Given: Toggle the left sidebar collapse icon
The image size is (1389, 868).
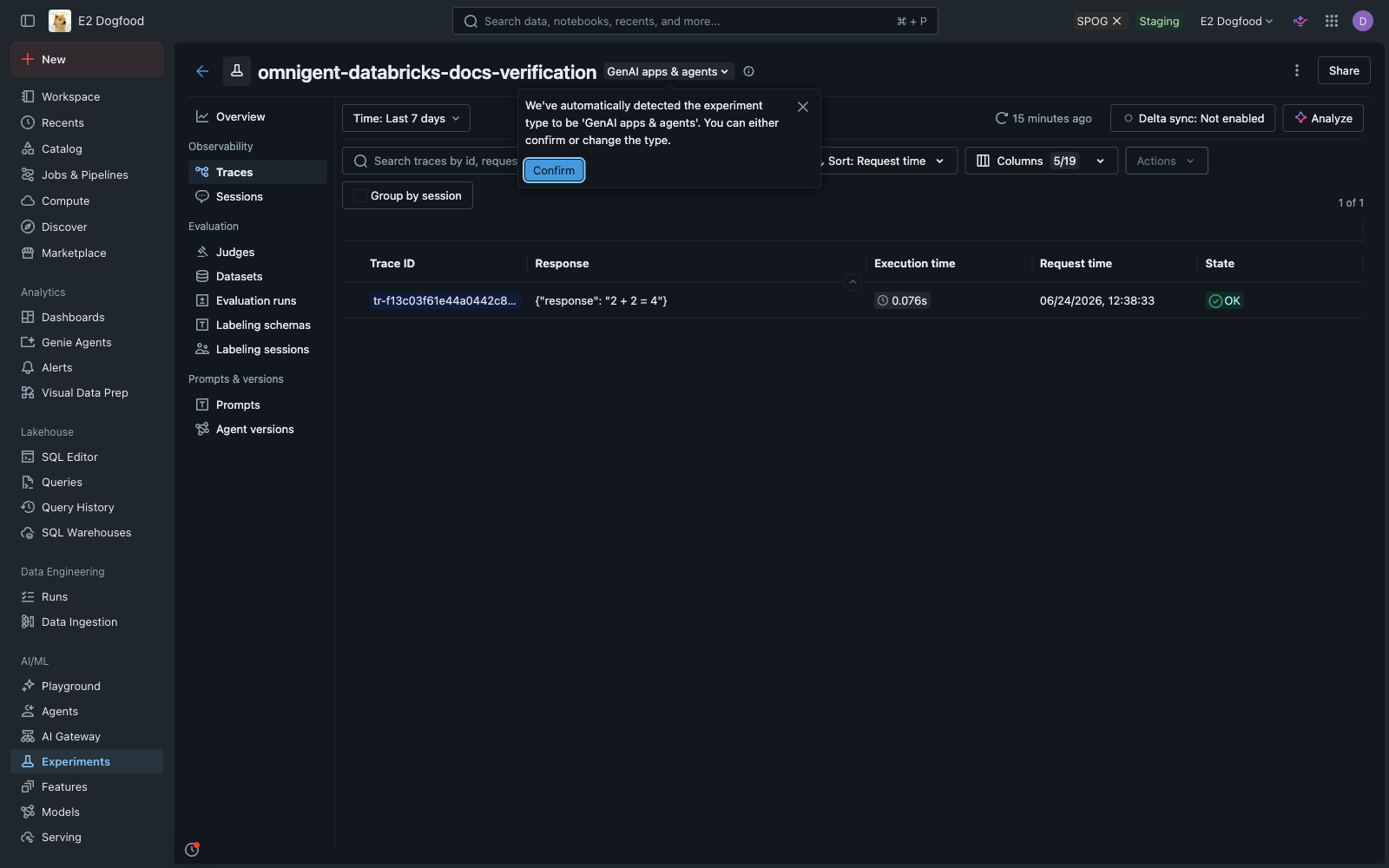Looking at the screenshot, I should (28, 21).
